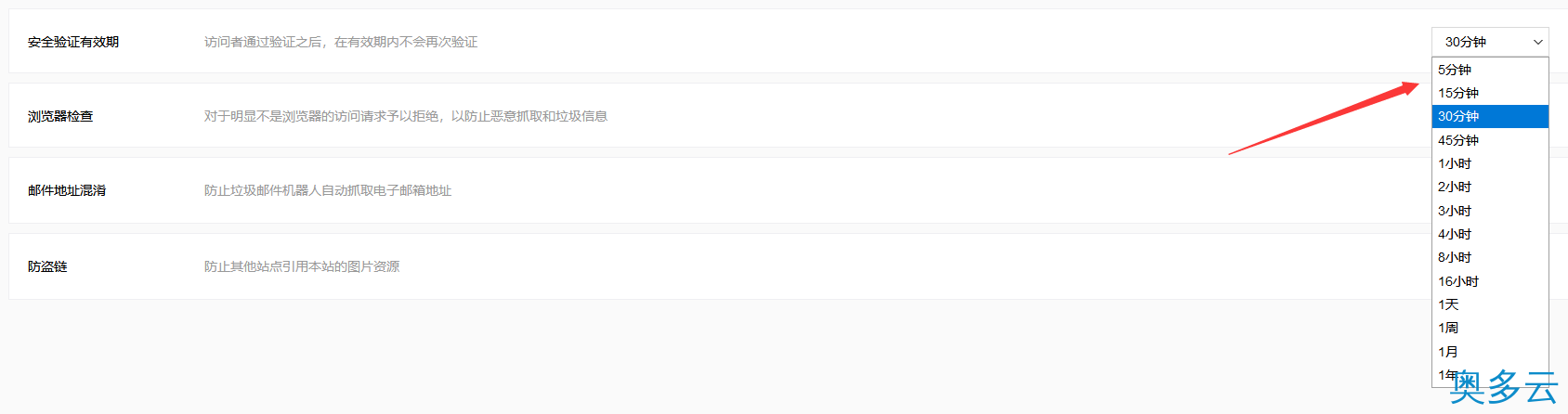The height and width of the screenshot is (414, 1568).
Task: Select the 1天 option
Action: (x=1489, y=304)
